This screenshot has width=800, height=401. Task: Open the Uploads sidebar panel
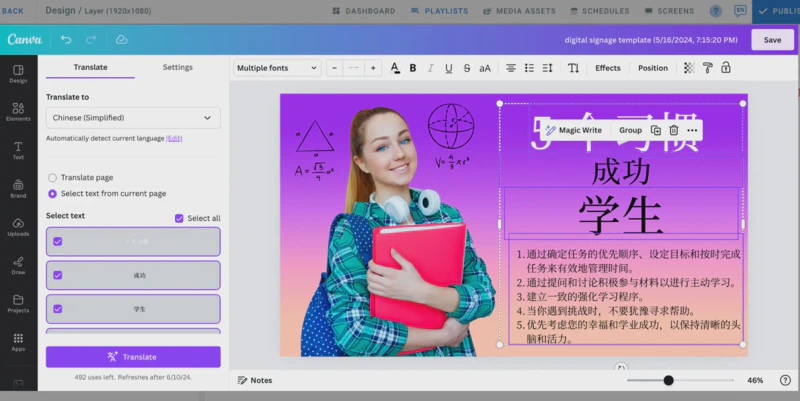pos(18,227)
